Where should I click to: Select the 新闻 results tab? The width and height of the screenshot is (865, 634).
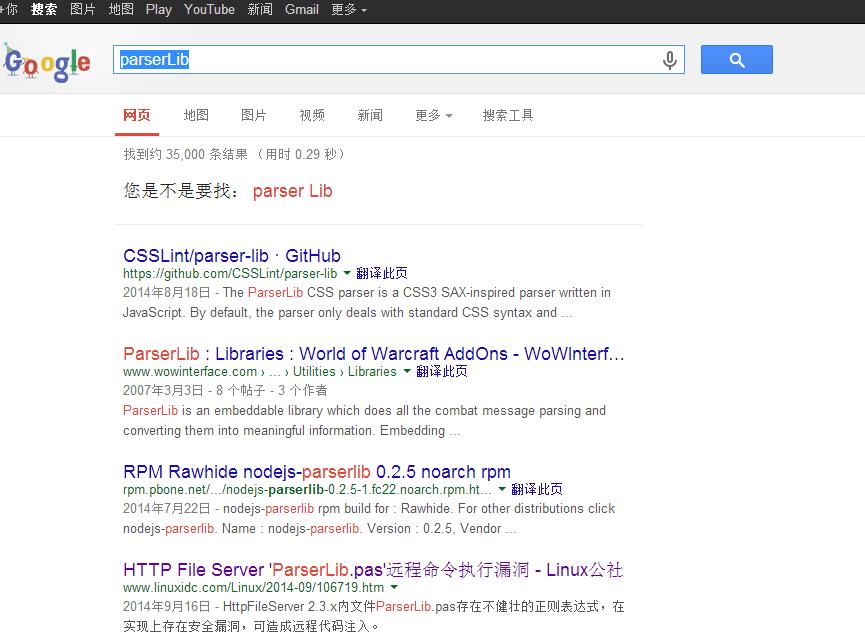pos(370,116)
